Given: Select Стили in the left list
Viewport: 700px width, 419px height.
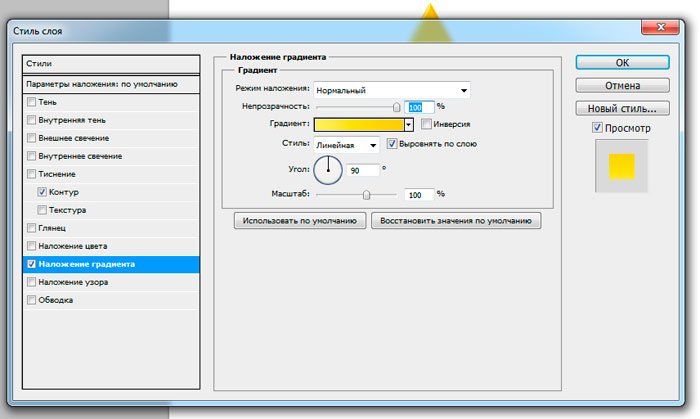Looking at the screenshot, I should [x=110, y=64].
